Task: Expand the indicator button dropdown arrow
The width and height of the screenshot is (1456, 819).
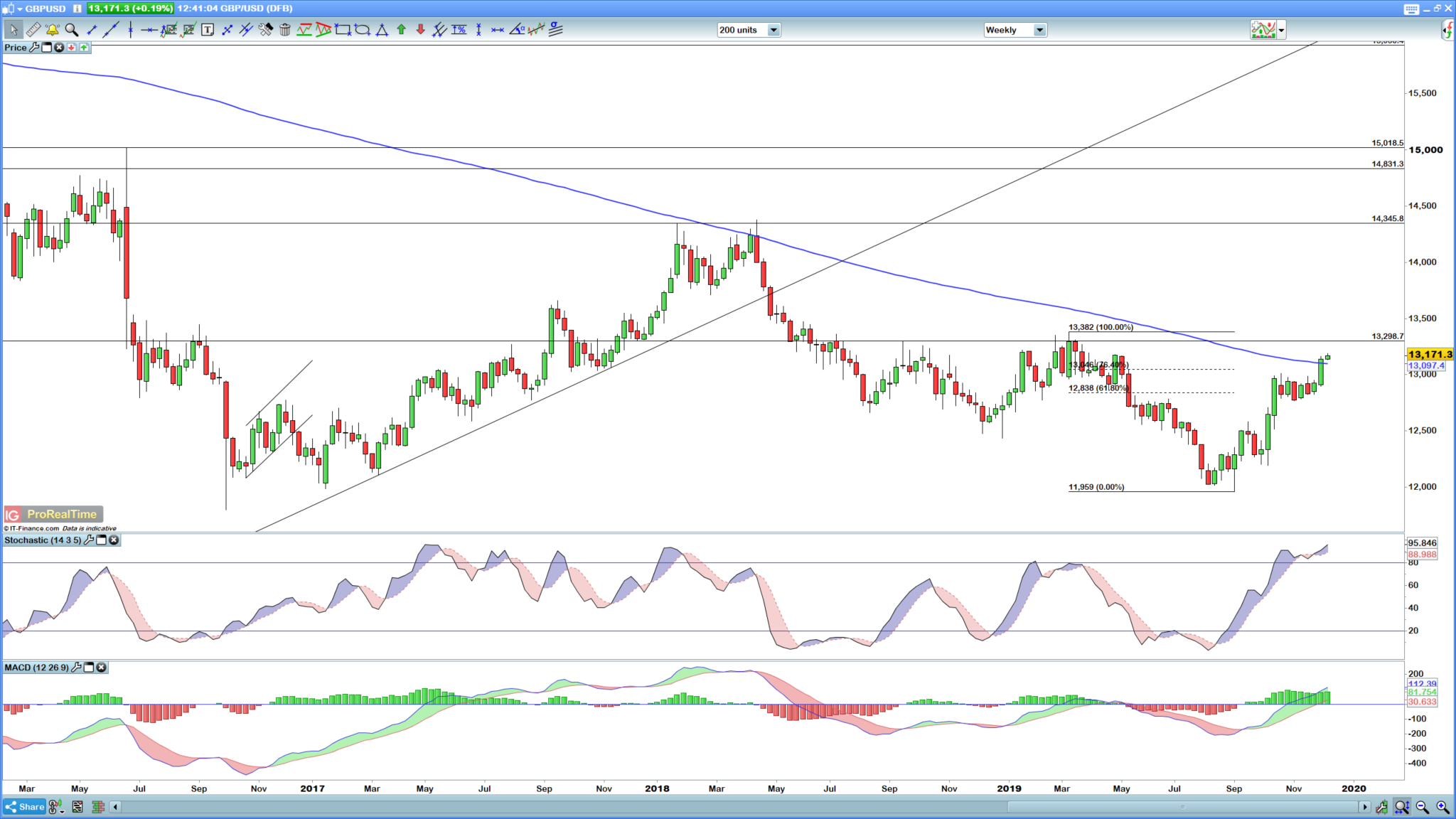Action: (1281, 30)
